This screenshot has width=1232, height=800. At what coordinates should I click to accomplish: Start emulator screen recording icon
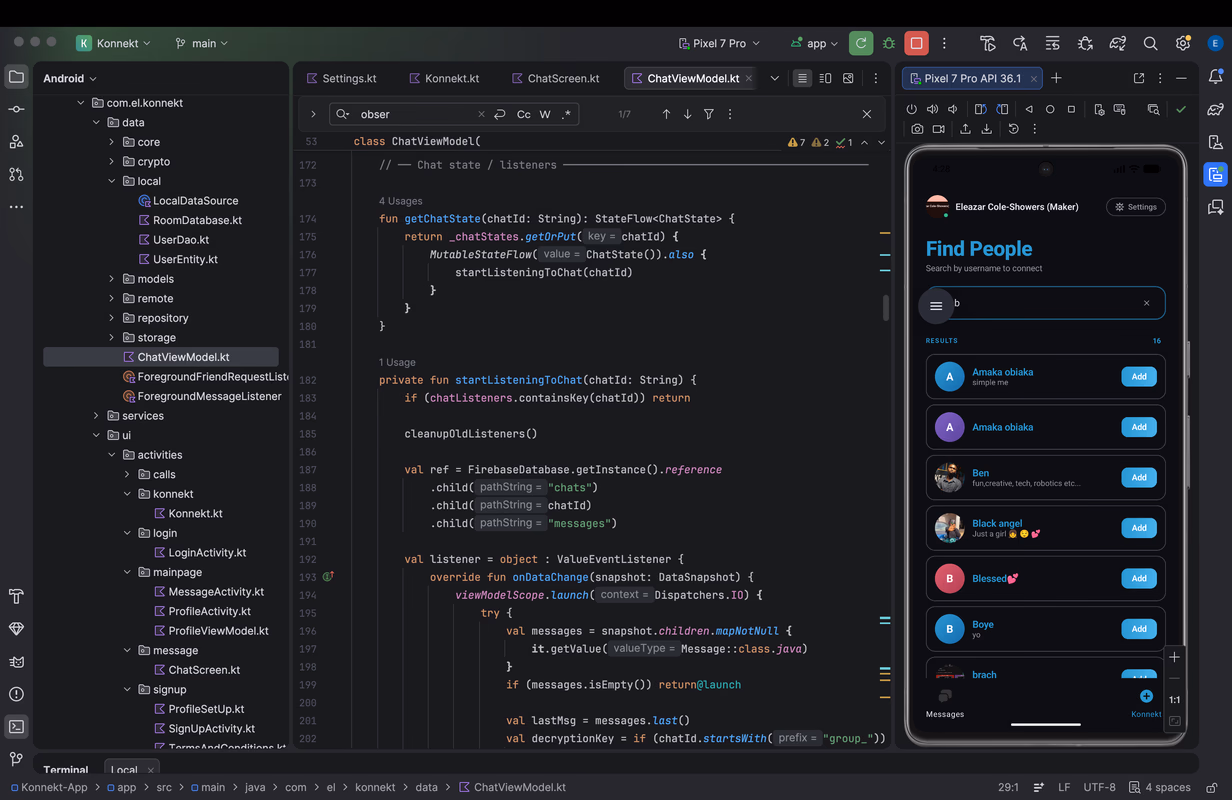tap(938, 129)
